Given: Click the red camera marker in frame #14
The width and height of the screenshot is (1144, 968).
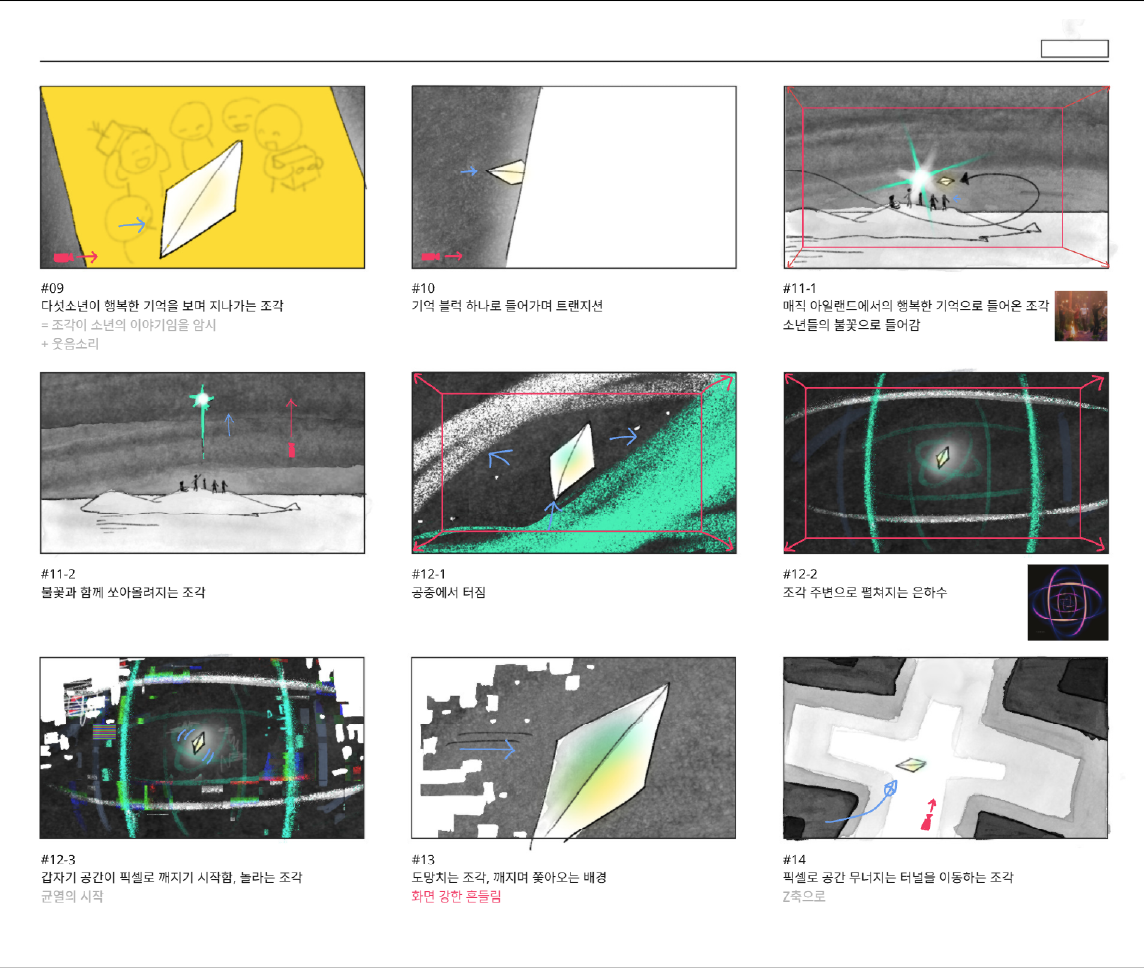Looking at the screenshot, I should [927, 823].
